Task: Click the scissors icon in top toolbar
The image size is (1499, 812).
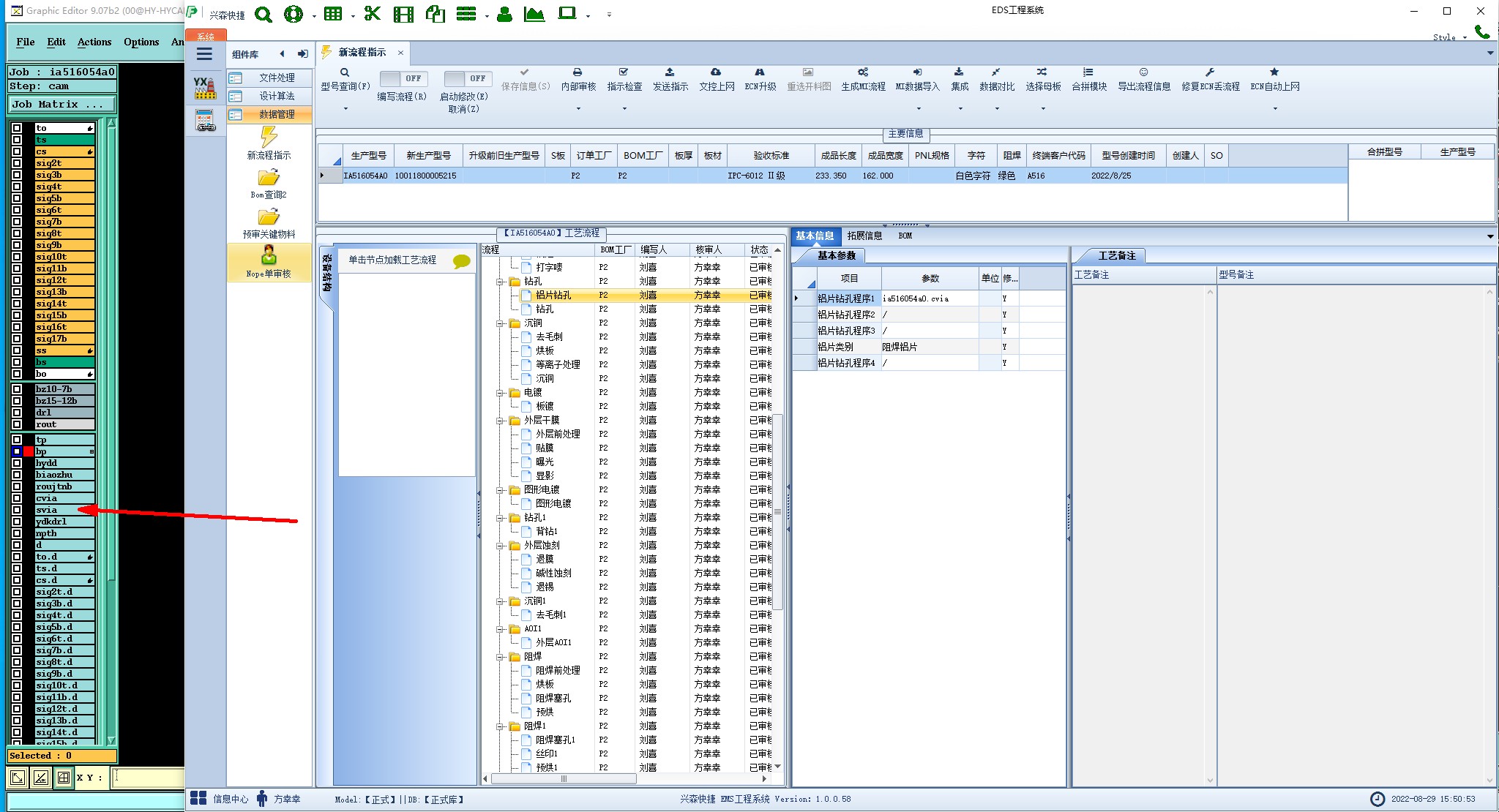Action: coord(372,14)
